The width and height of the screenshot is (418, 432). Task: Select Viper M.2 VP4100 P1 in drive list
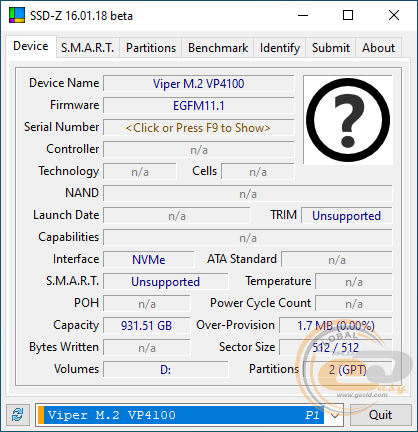pos(181,415)
